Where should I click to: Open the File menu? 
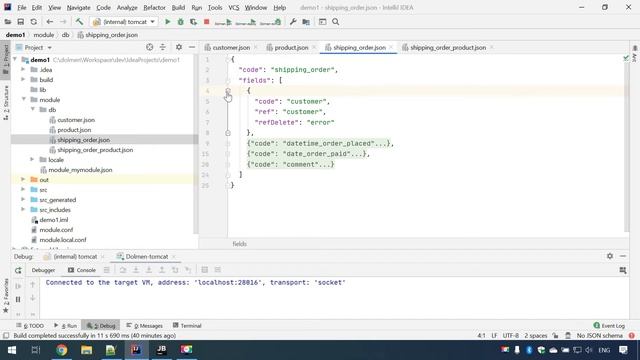22,8
